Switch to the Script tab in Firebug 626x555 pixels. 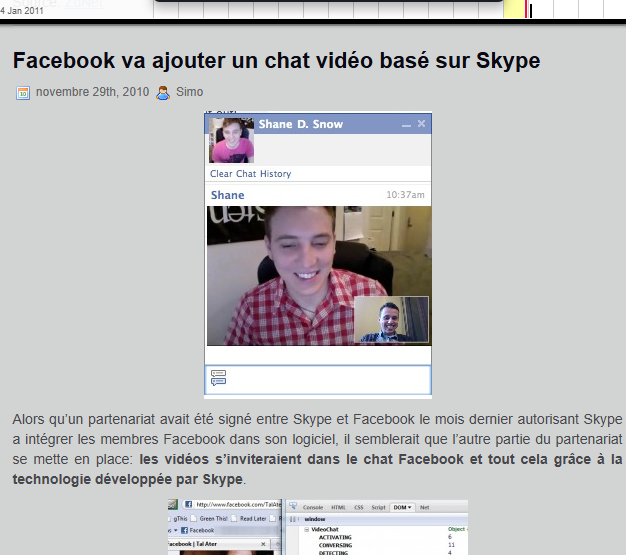(378, 507)
